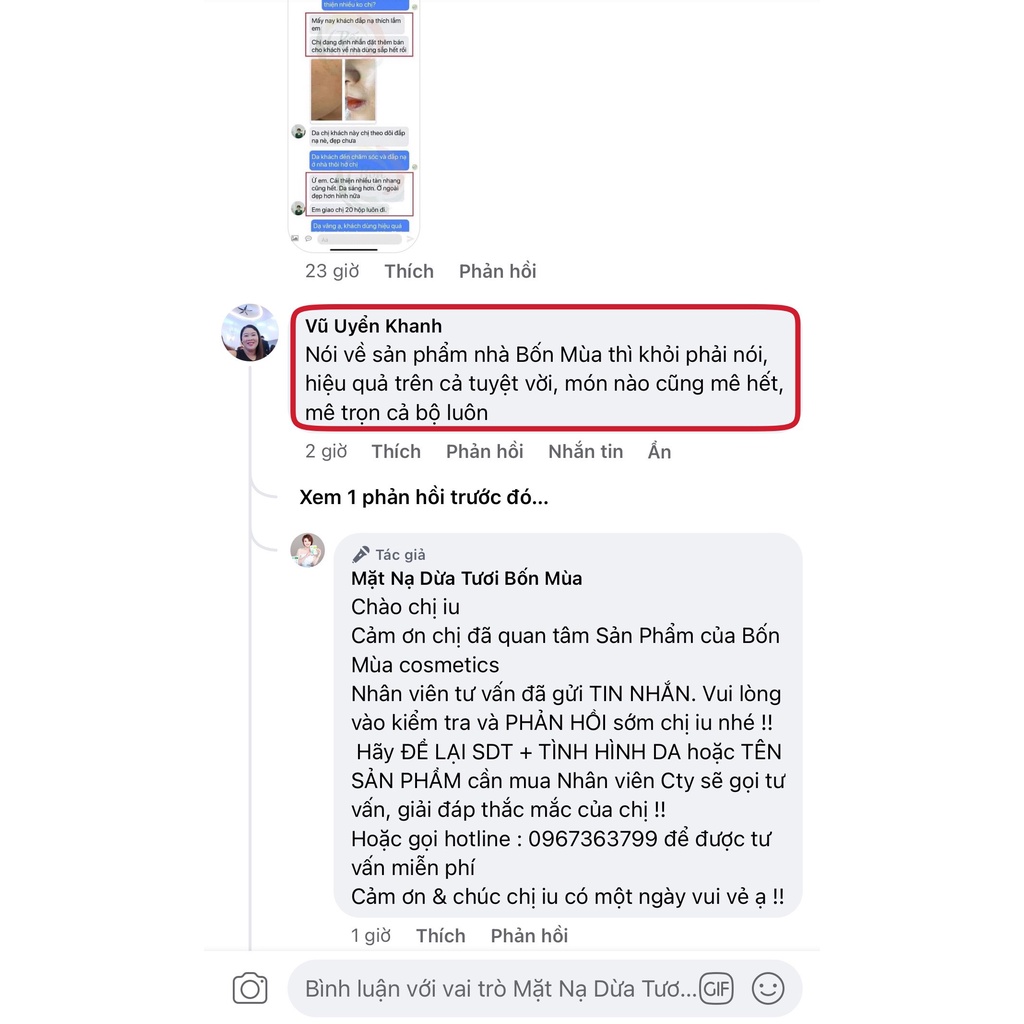Open the emoji smiley picker
This screenshot has height=1024, width=1024.
tap(768, 988)
